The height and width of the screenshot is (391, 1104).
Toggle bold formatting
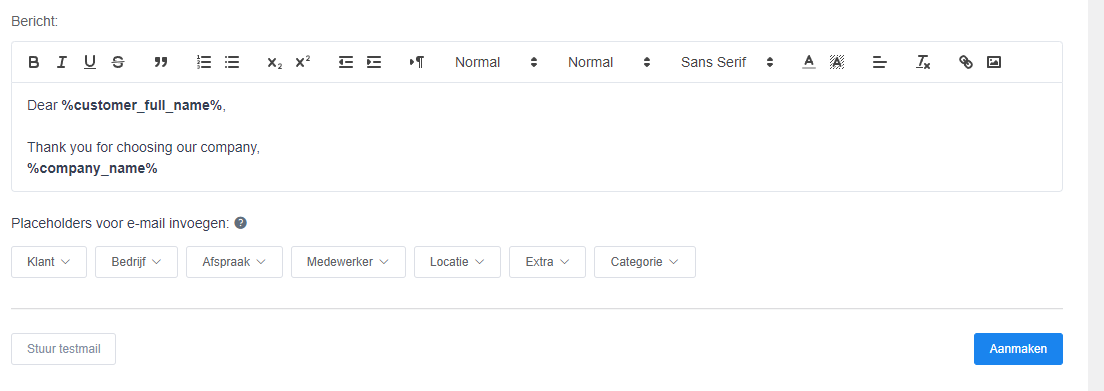(34, 62)
